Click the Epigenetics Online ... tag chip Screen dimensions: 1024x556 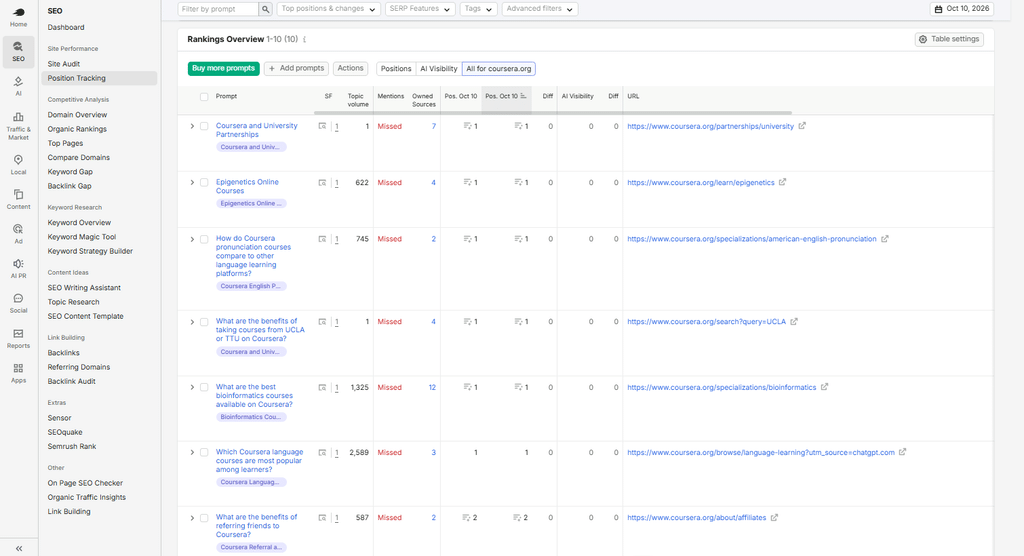[251, 203]
